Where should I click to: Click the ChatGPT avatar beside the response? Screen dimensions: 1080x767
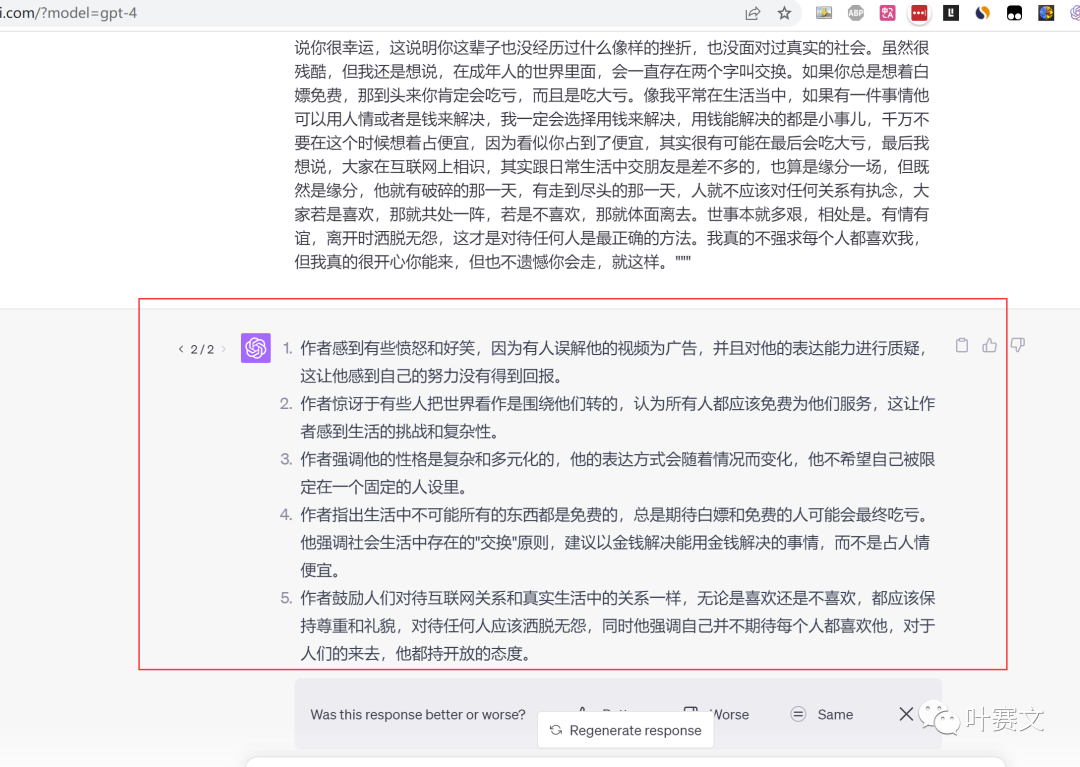point(255,348)
